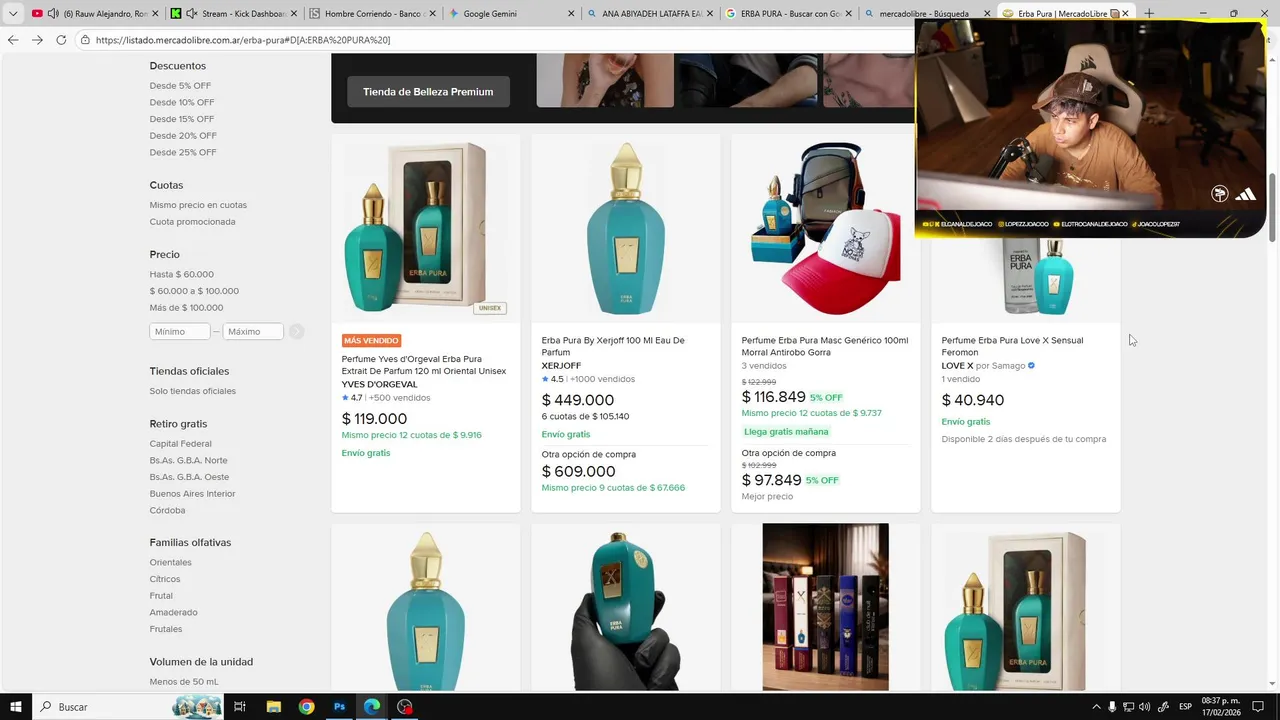
Task: Click the page vertical scrollbar
Action: [1273, 208]
